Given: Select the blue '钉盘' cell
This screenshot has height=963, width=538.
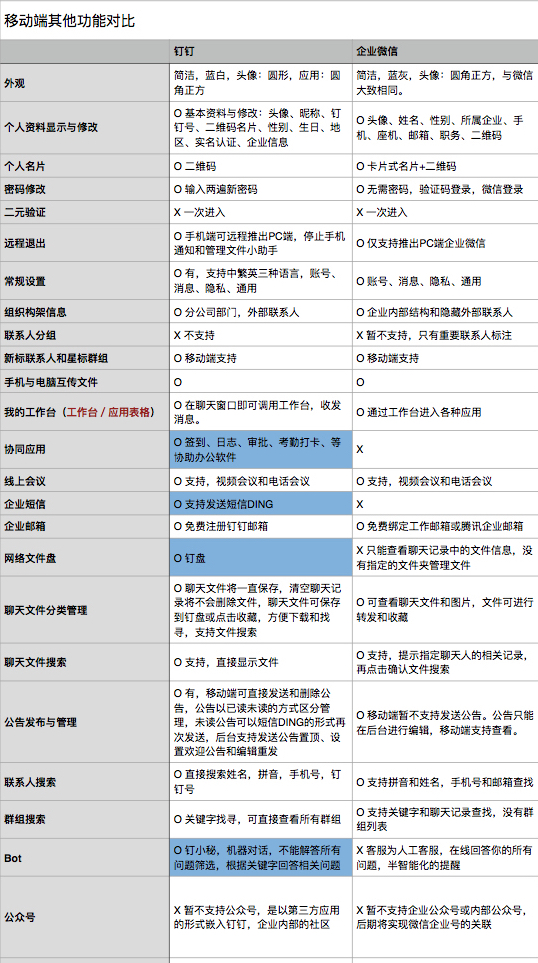Looking at the screenshot, I should 260,558.
